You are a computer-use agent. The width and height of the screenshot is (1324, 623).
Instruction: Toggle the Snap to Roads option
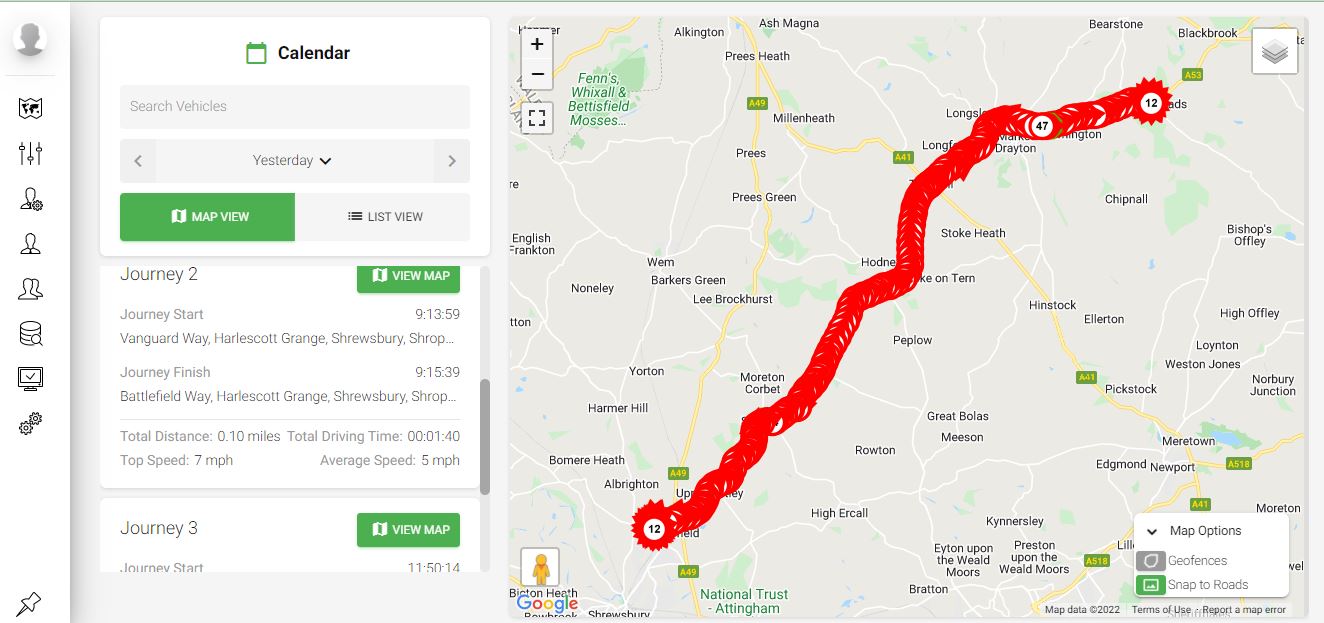pyautogui.click(x=1150, y=585)
